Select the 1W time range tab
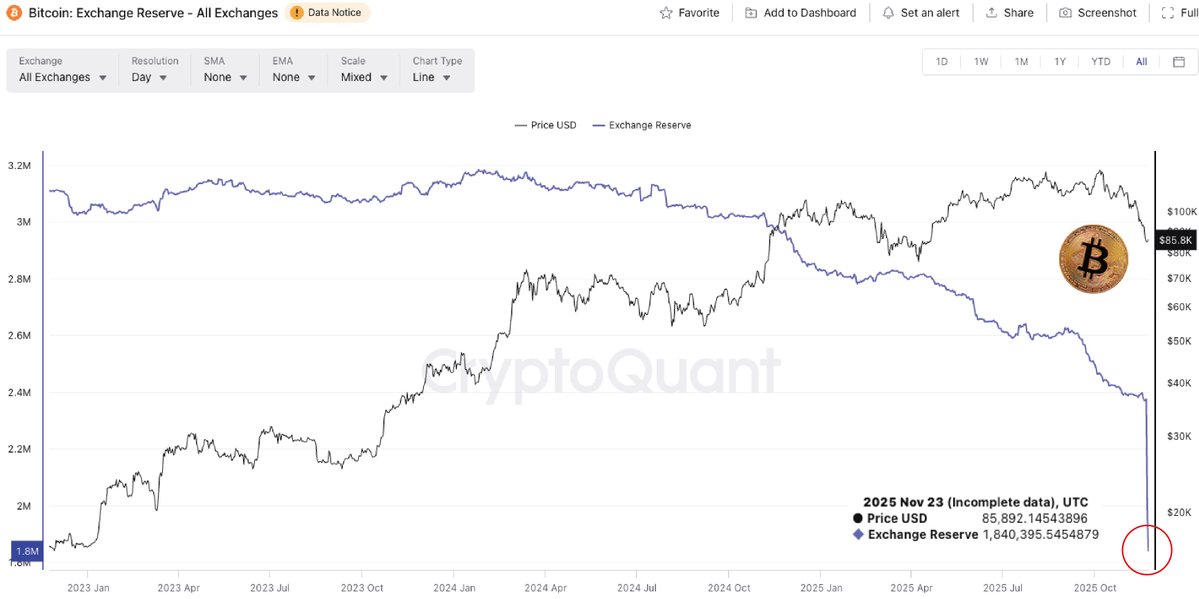The height and width of the screenshot is (599, 1199). coord(981,62)
